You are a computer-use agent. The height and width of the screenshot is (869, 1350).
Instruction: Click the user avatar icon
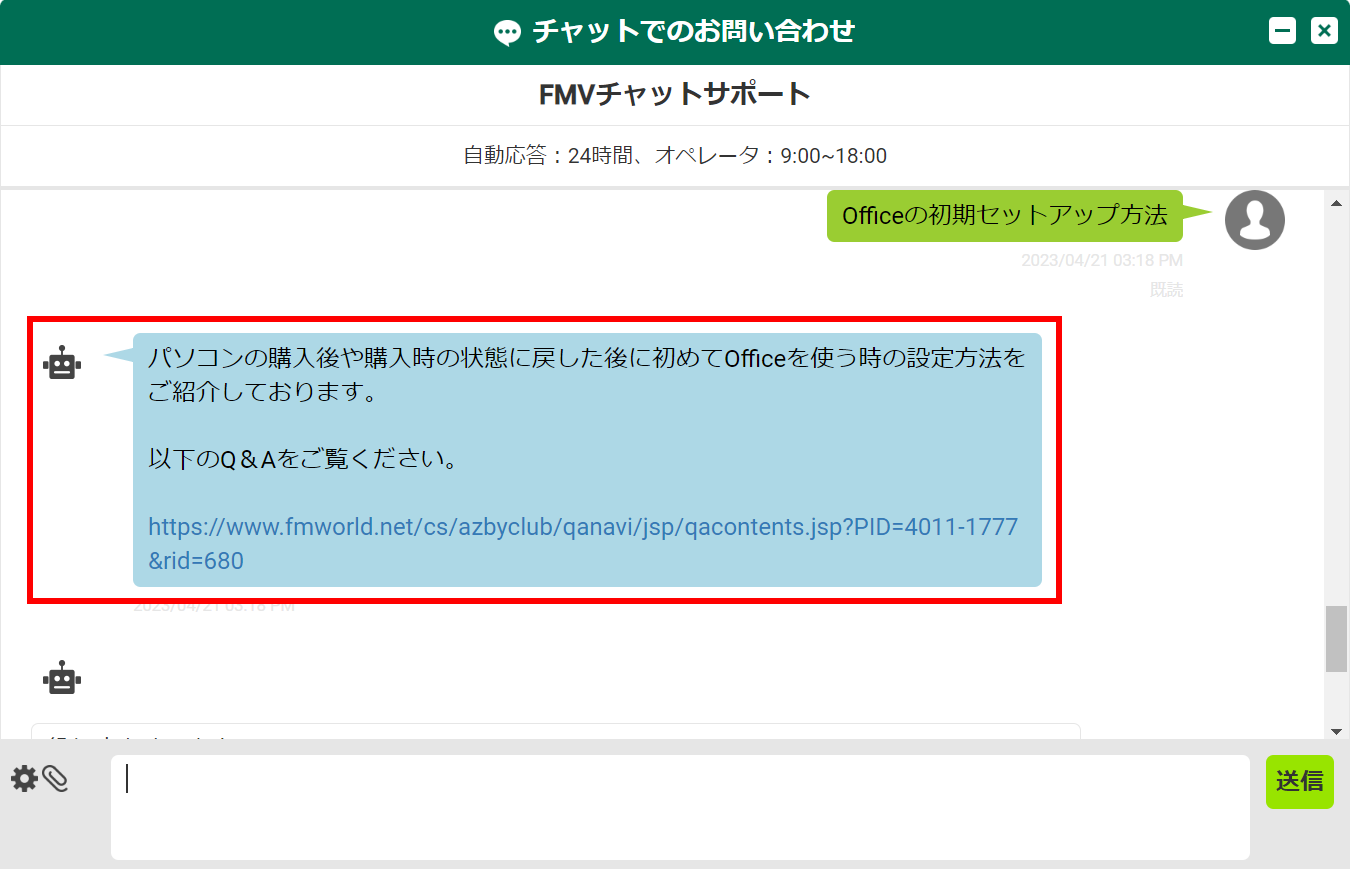click(1254, 220)
